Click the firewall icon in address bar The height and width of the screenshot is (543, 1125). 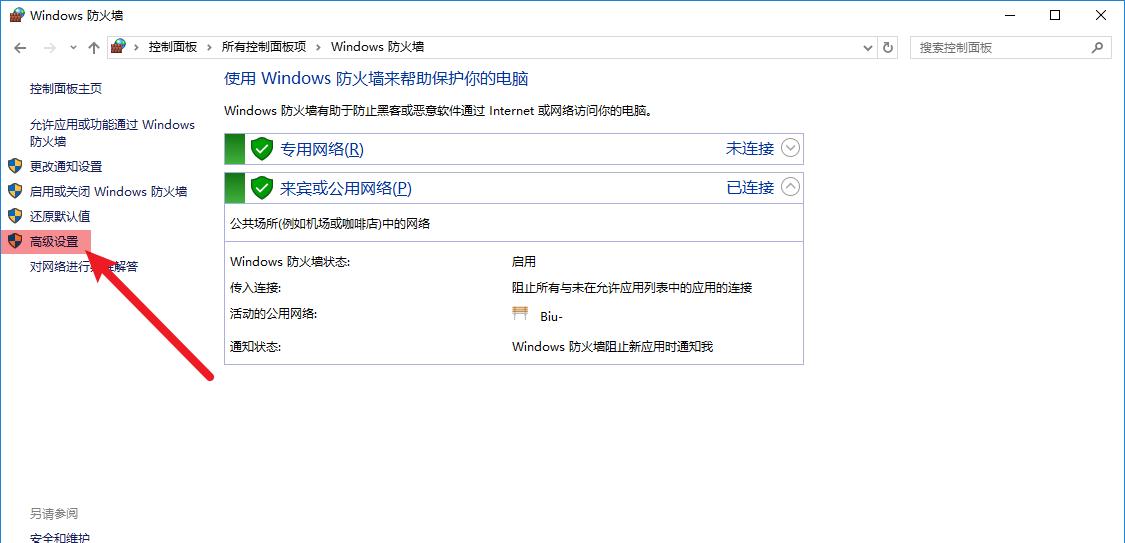pos(119,47)
